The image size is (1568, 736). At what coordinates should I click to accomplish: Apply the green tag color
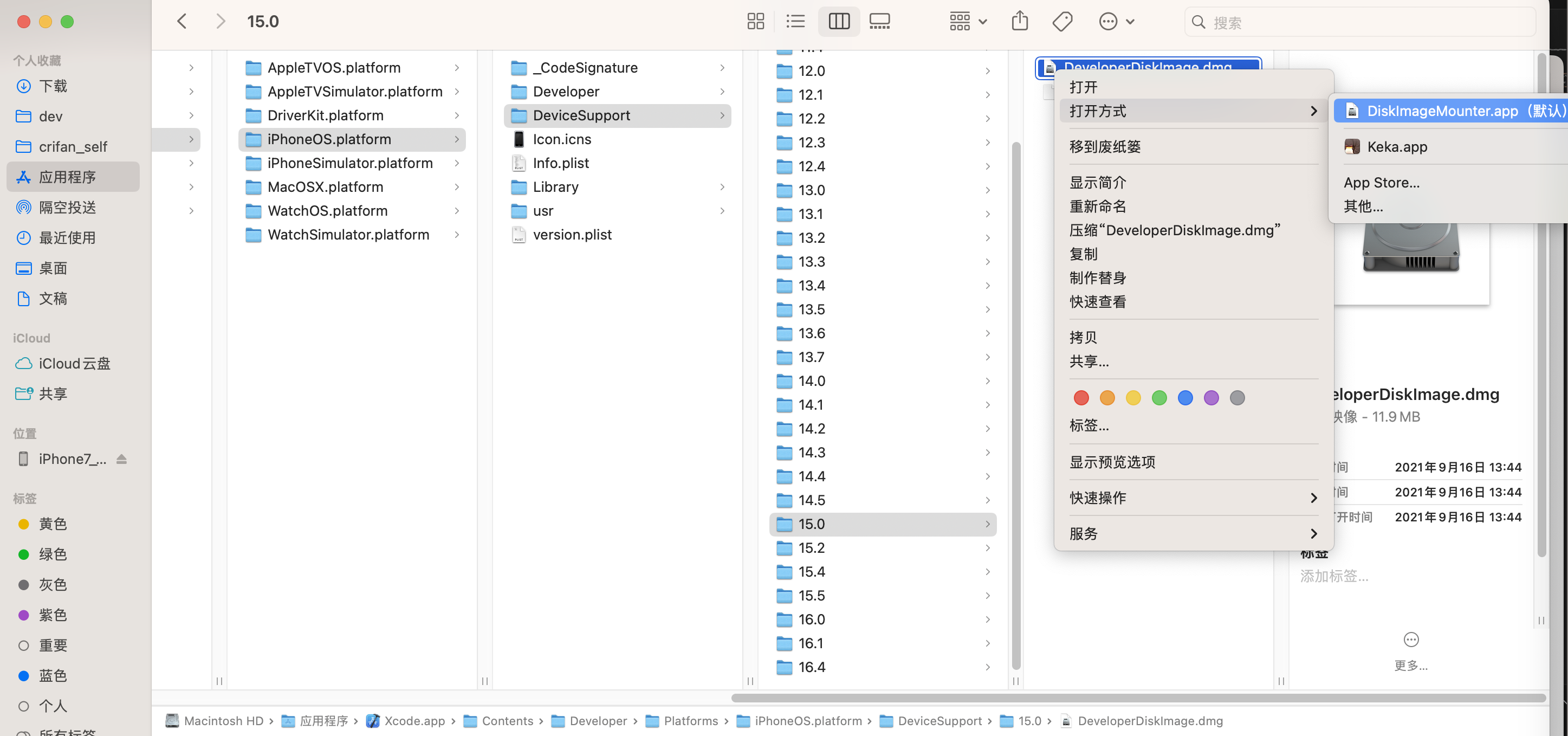click(x=1159, y=398)
